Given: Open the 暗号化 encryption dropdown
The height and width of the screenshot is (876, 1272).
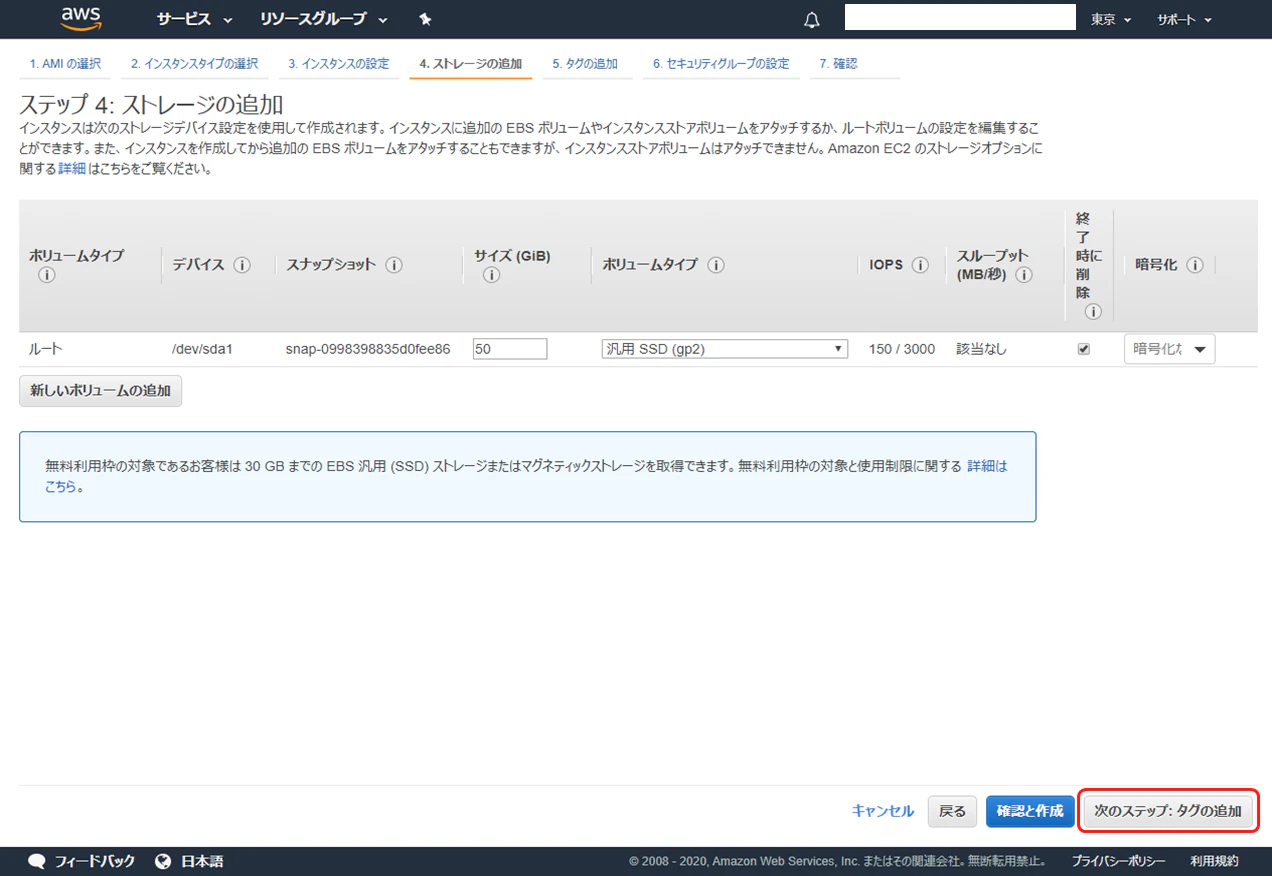Looking at the screenshot, I should 1170,349.
